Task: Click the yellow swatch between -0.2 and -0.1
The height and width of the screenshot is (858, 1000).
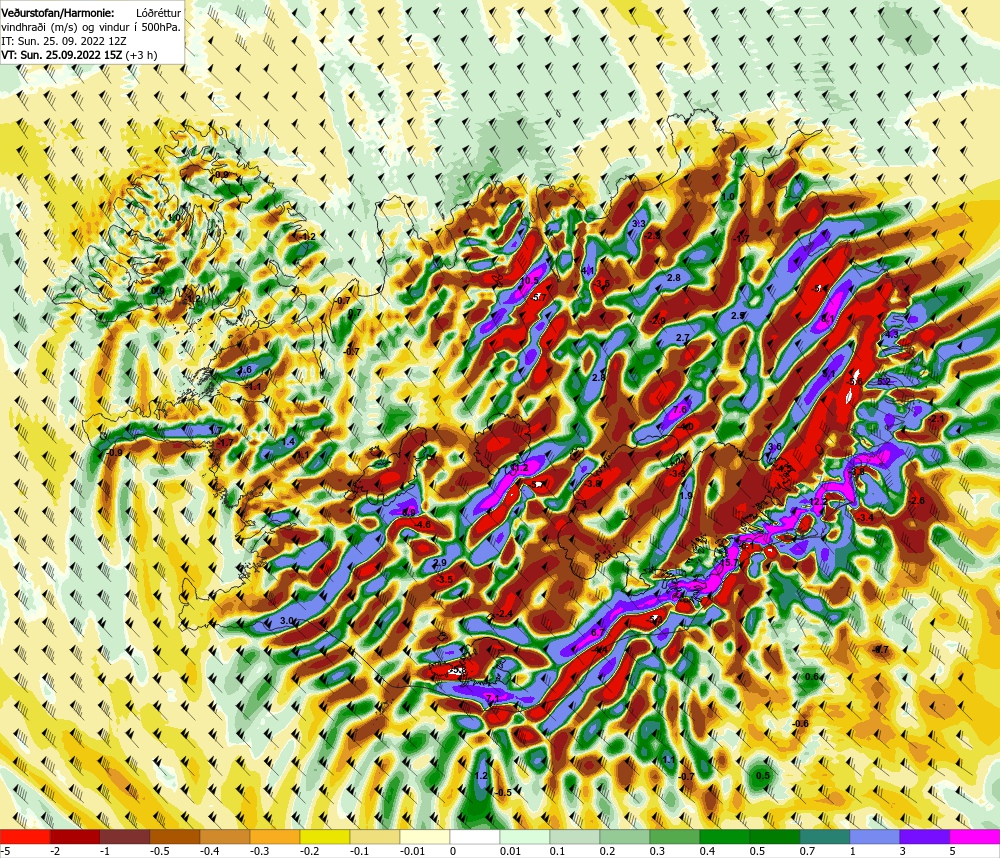Action: 325,836
